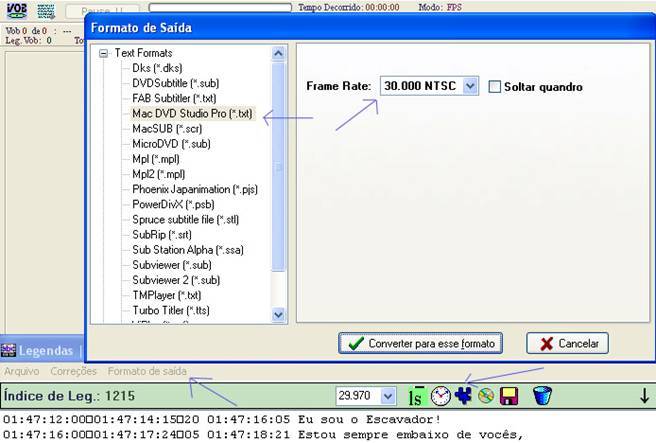656x443 pixels.
Task: Select MacSUB (*.scr) format
Action: pos(167,128)
